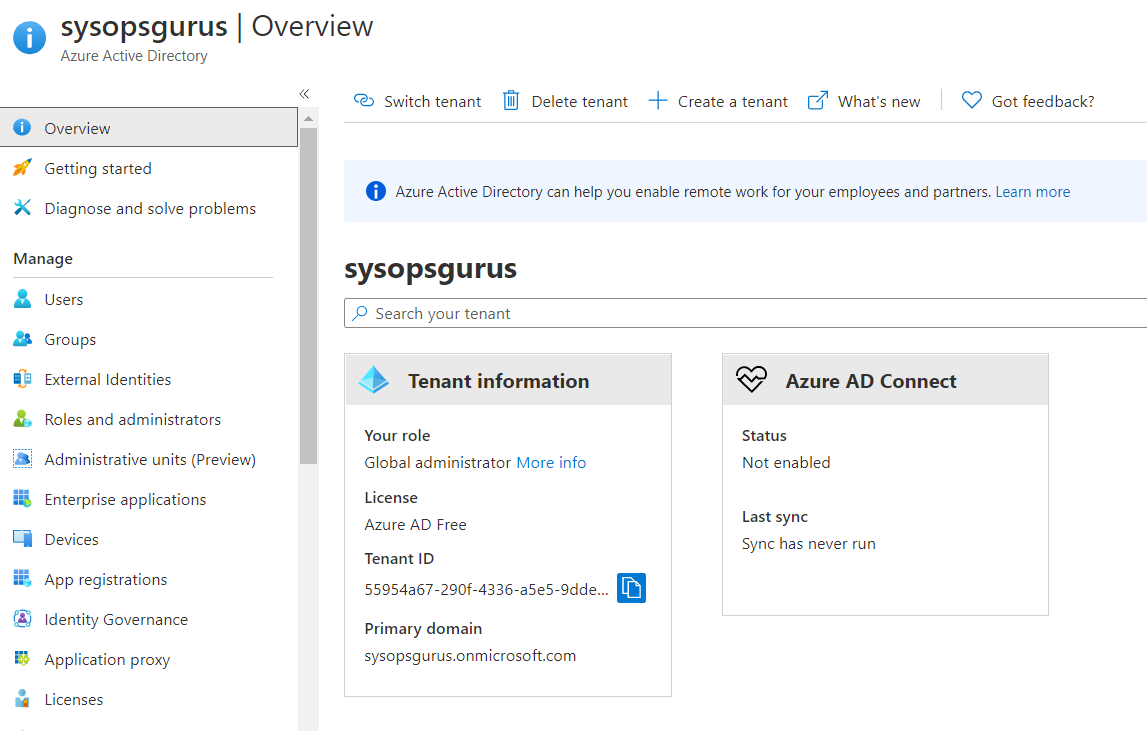Click the Not enabled status text

click(x=786, y=462)
